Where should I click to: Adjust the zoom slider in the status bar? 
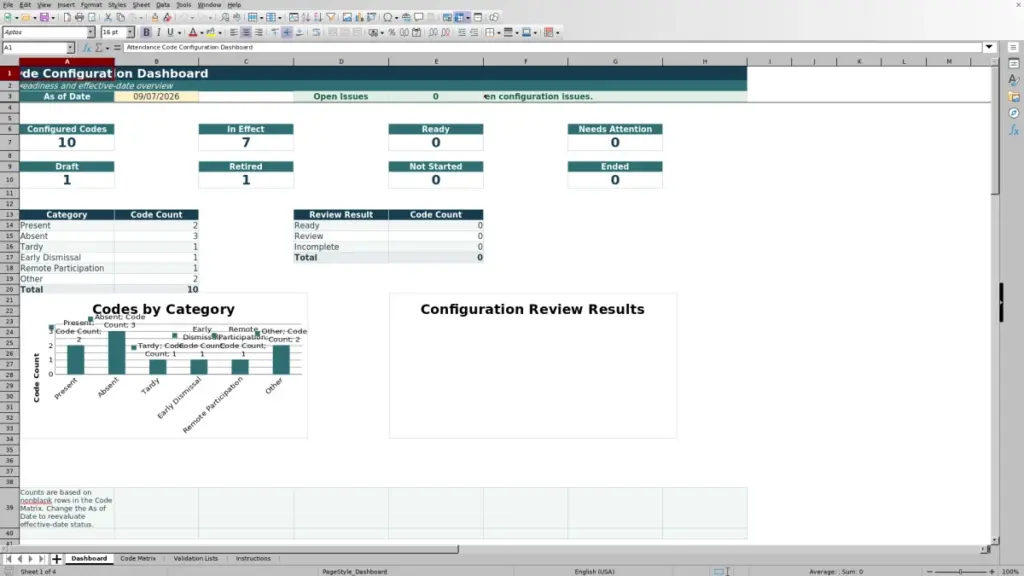click(x=960, y=571)
